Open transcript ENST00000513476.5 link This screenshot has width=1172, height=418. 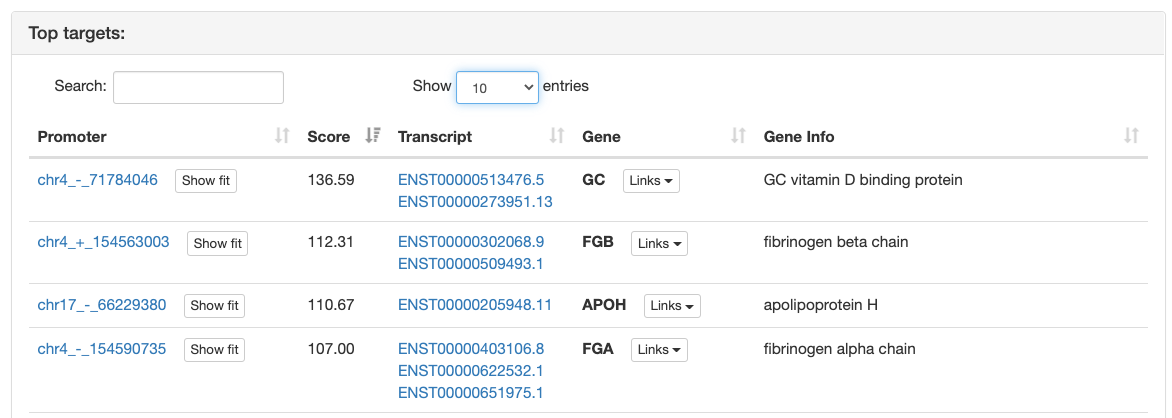pyautogui.click(x=470, y=180)
